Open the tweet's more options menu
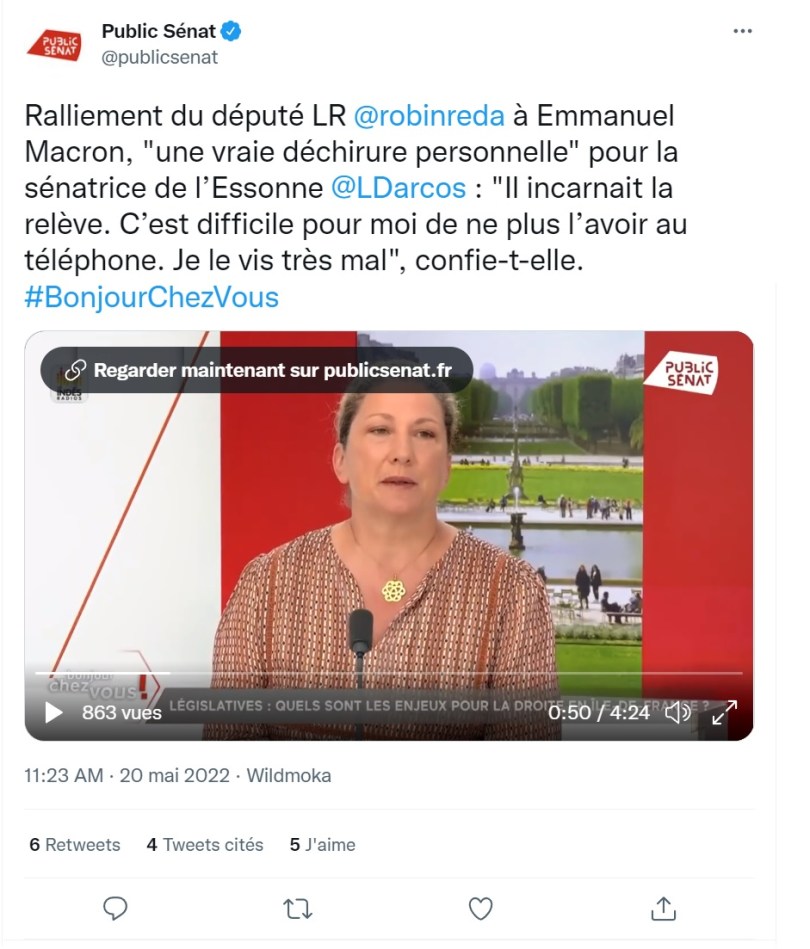 coord(742,31)
